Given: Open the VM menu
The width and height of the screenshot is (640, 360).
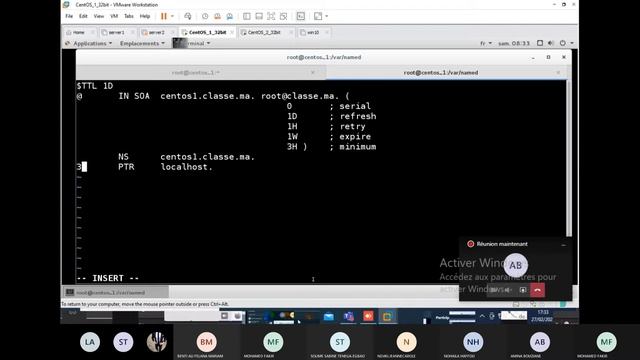Looking at the screenshot, I should click(114, 16).
